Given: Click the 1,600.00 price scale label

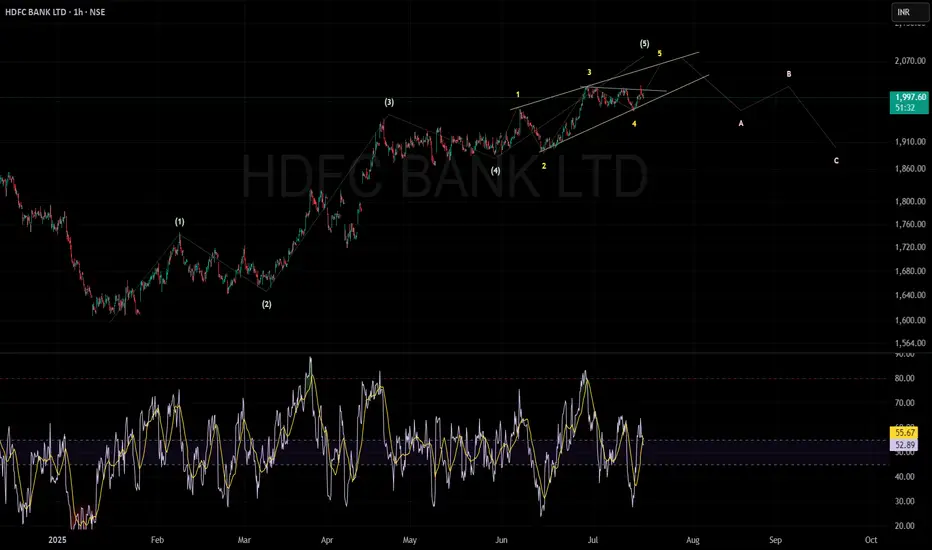Looking at the screenshot, I should [x=910, y=320].
